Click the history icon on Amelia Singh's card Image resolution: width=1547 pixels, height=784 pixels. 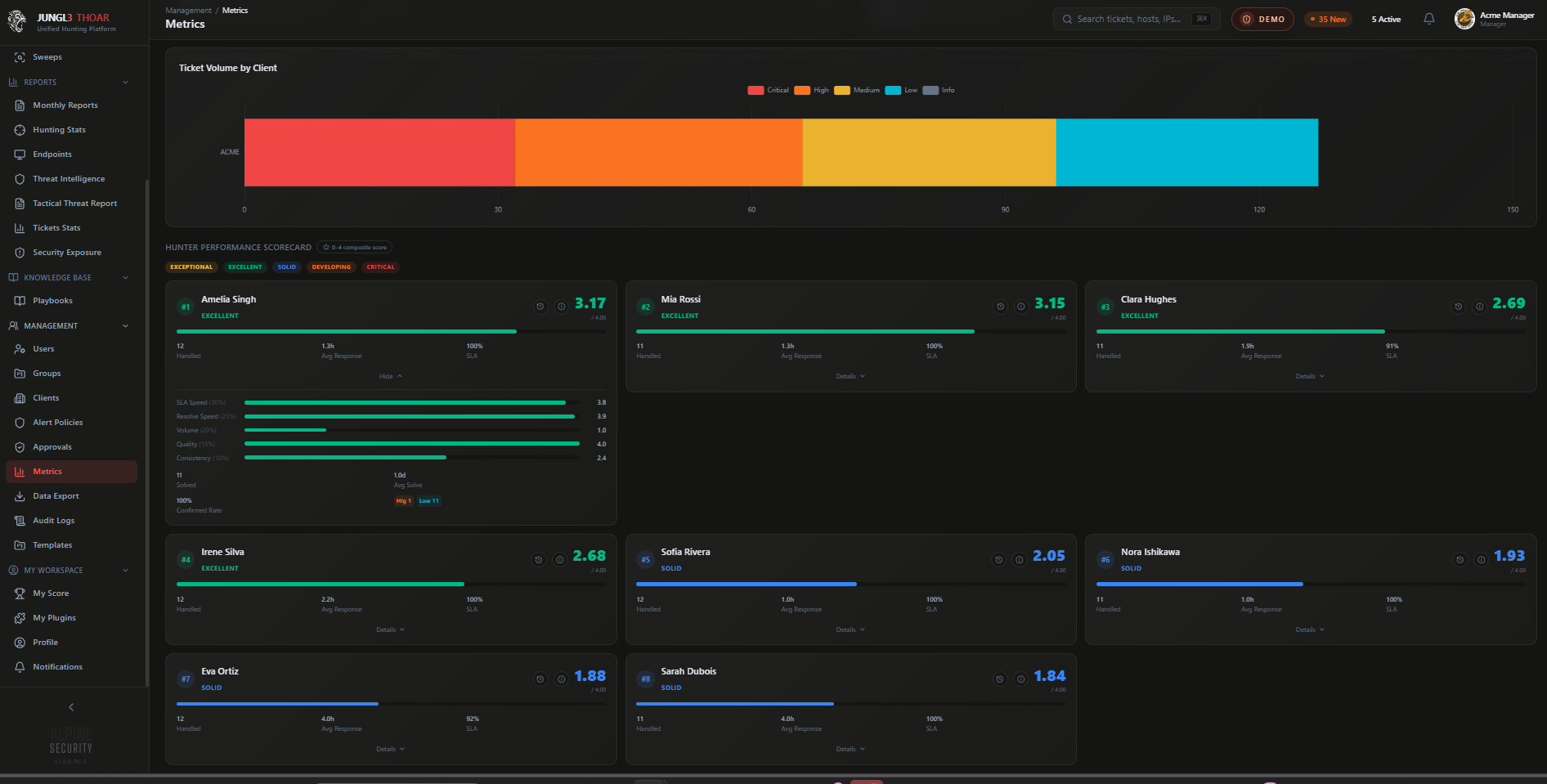coord(540,307)
